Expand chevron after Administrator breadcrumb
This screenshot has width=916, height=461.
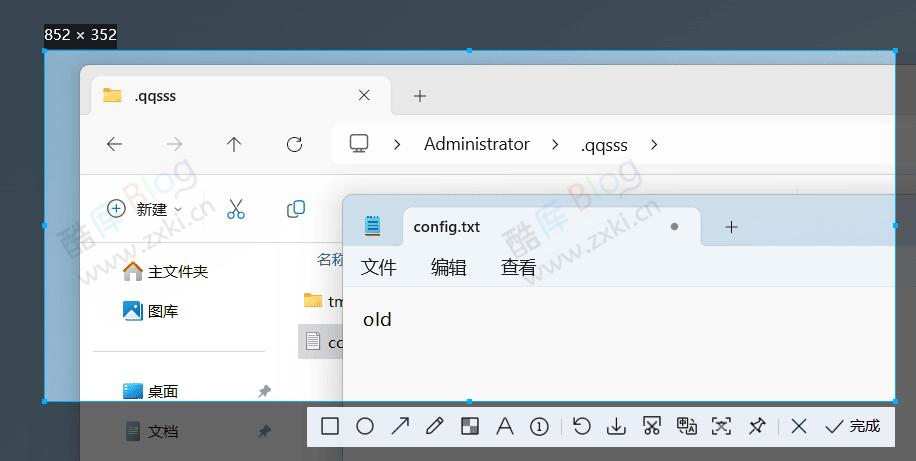pos(555,144)
